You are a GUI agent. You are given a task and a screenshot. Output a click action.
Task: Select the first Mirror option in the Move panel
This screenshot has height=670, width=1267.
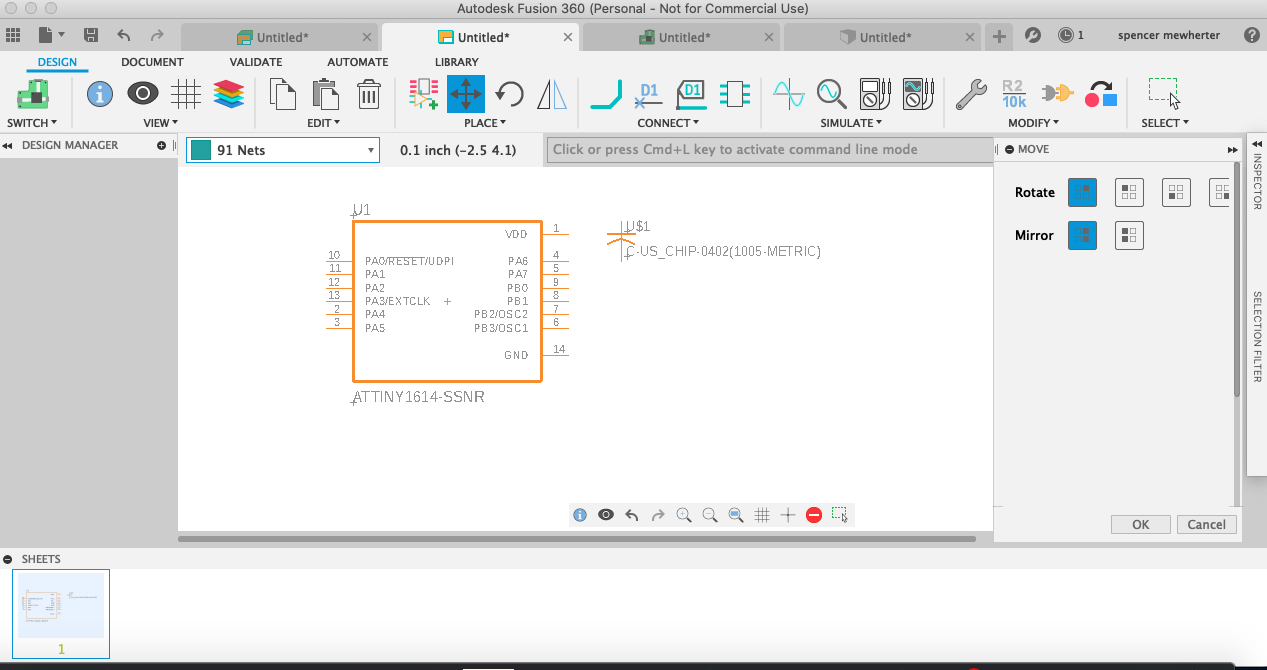tap(1083, 235)
